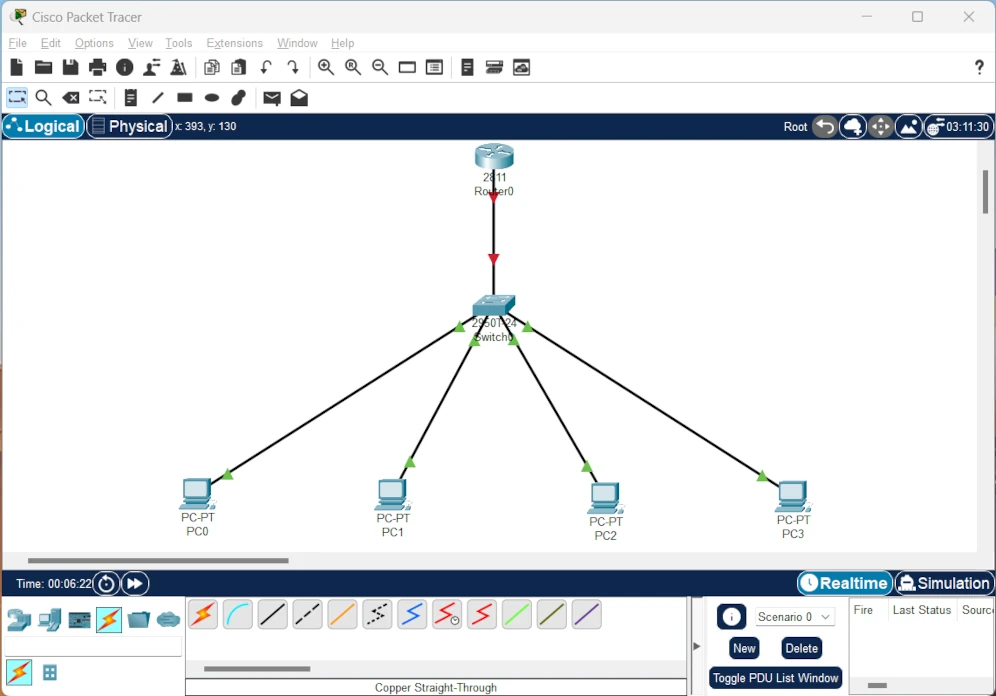Select the orange coaxial cable type

tap(342, 615)
